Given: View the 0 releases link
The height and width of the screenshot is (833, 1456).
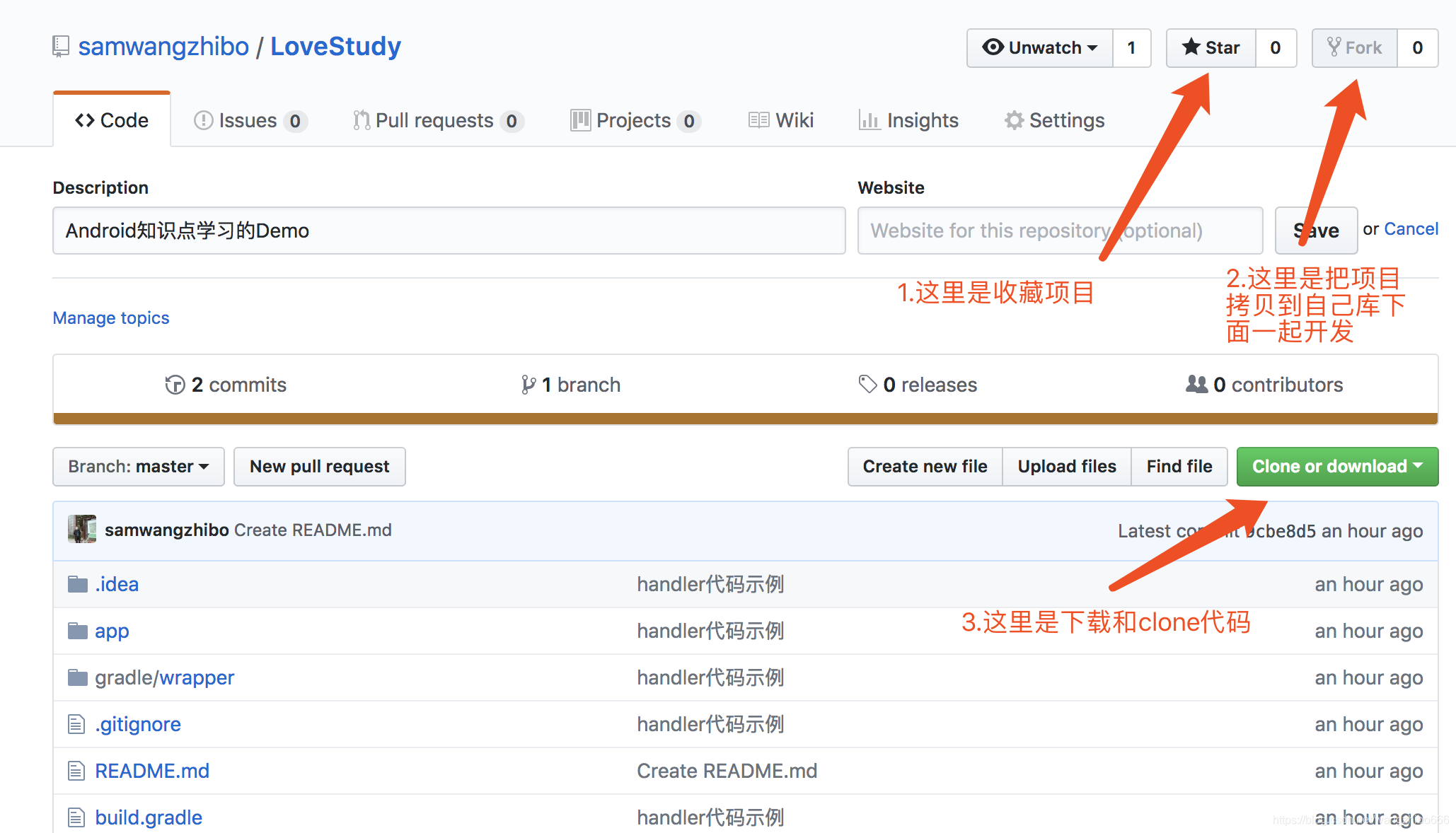Looking at the screenshot, I should point(918,385).
